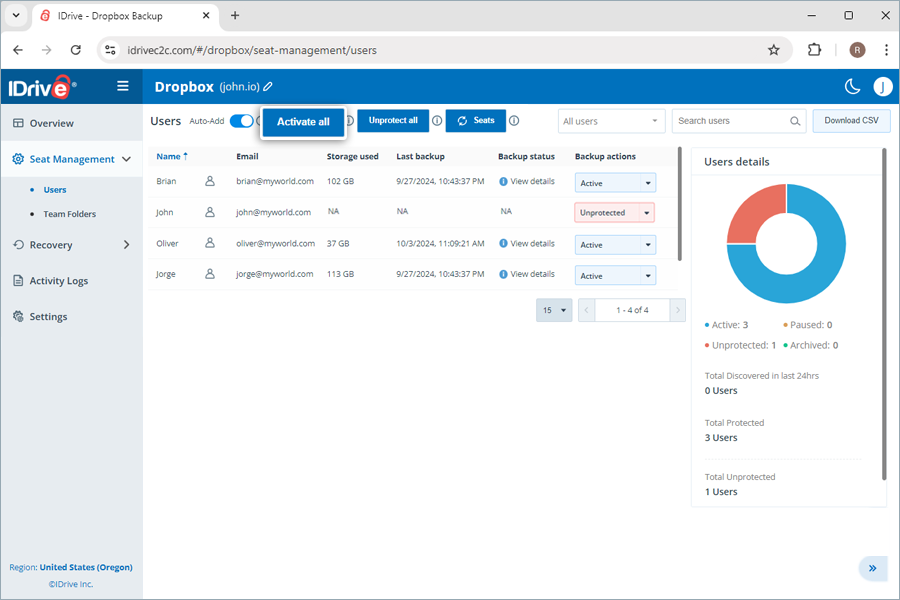Show info icon next to Activate all
Screen dimensions: 900x600
tap(350, 121)
